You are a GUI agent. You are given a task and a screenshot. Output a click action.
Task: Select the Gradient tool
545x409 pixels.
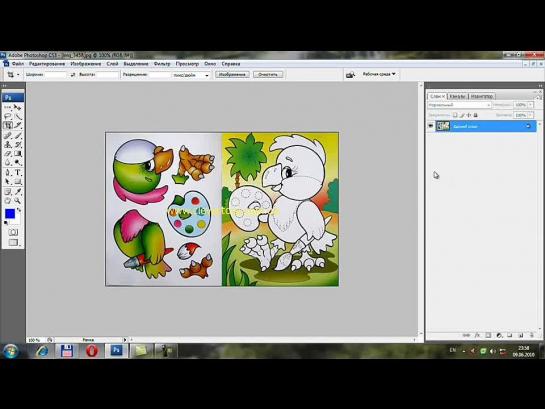pos(18,154)
